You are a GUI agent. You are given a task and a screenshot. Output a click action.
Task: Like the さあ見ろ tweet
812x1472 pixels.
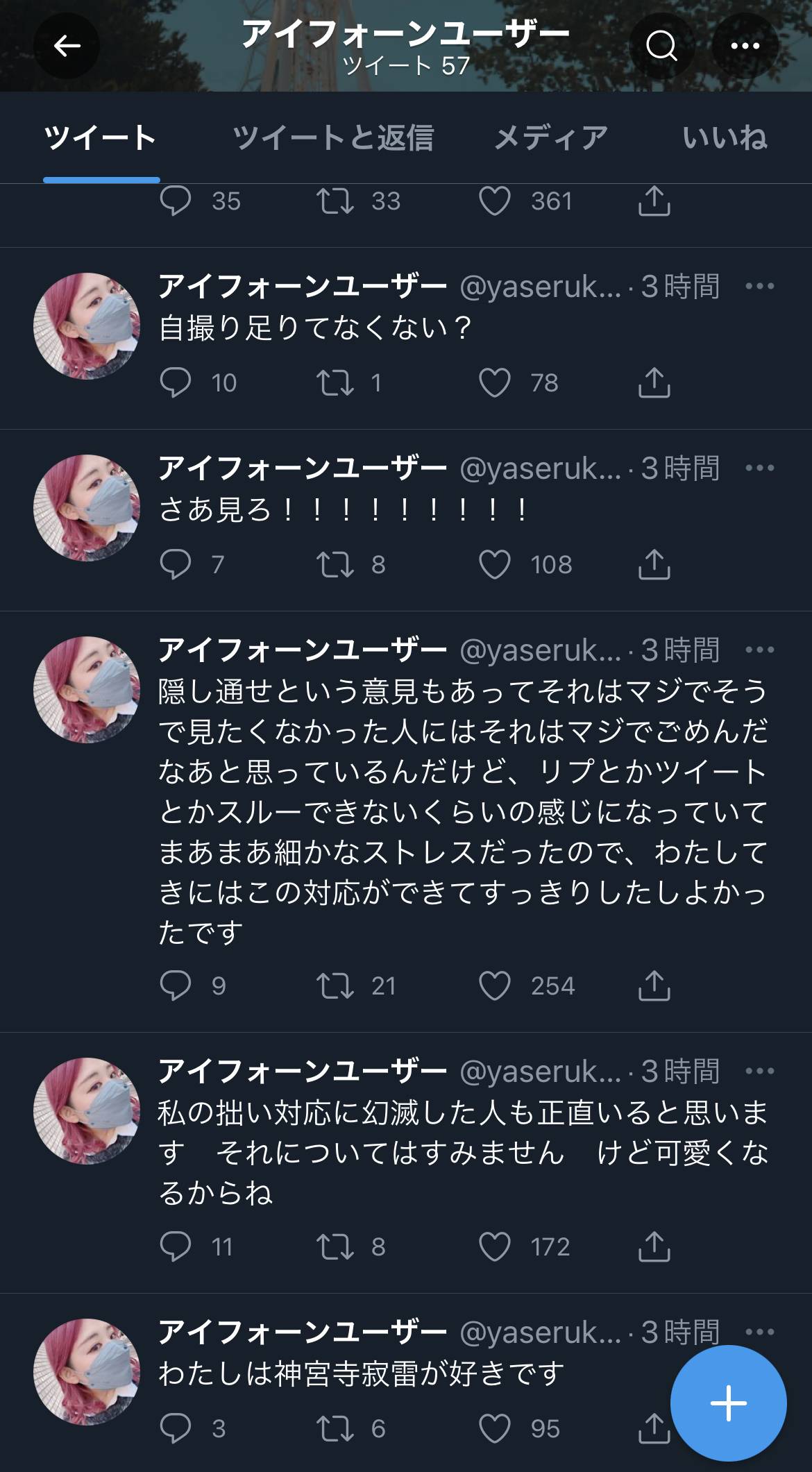(495, 565)
